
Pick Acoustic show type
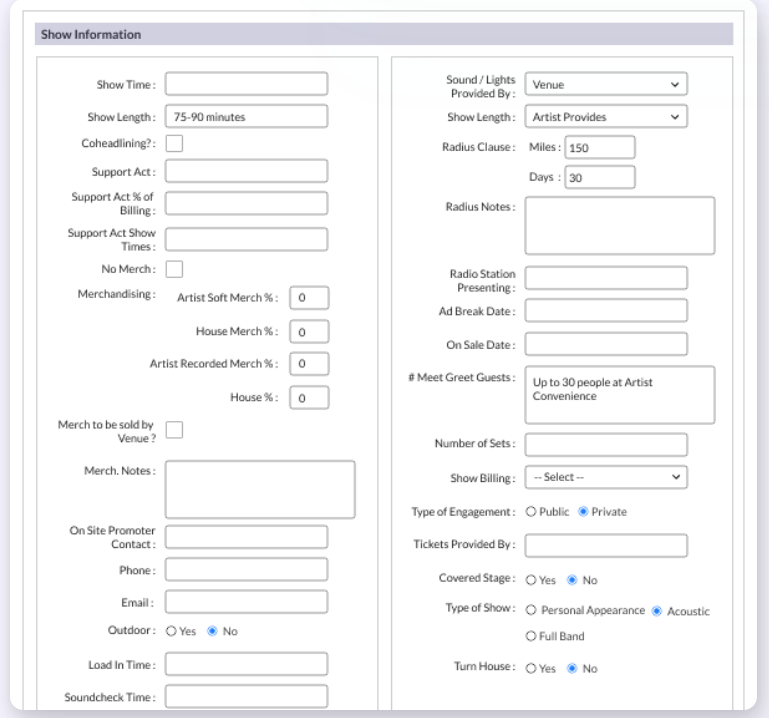tap(657, 611)
